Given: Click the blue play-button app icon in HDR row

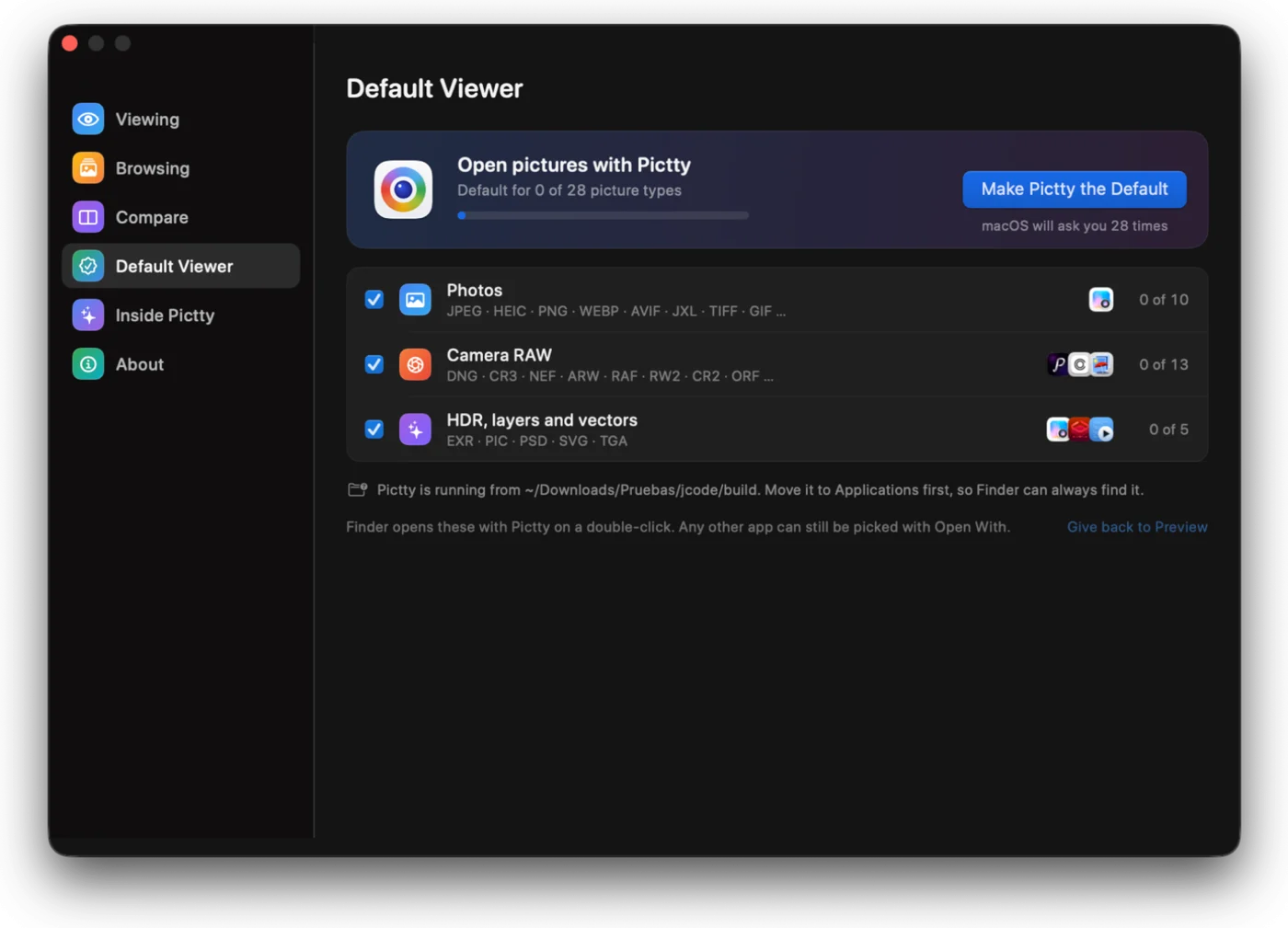Looking at the screenshot, I should (x=1102, y=430).
